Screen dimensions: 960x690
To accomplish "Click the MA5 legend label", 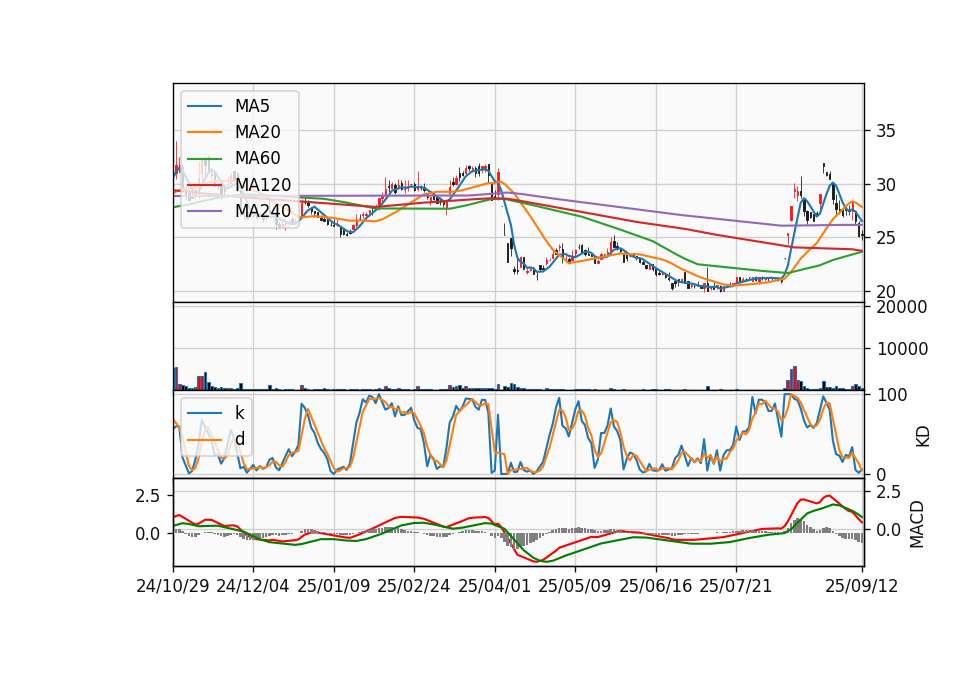I will [252, 106].
